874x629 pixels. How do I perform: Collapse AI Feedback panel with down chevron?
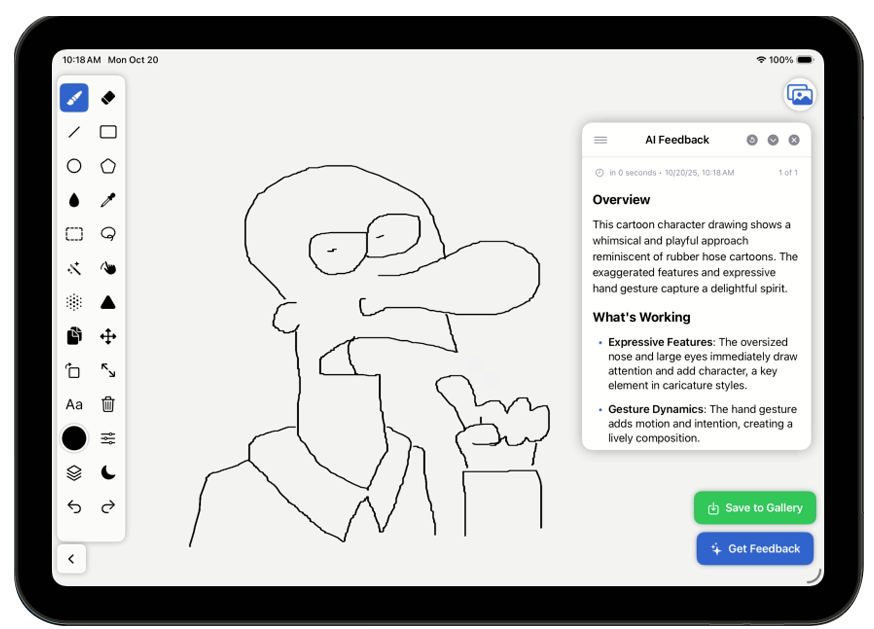(x=773, y=140)
